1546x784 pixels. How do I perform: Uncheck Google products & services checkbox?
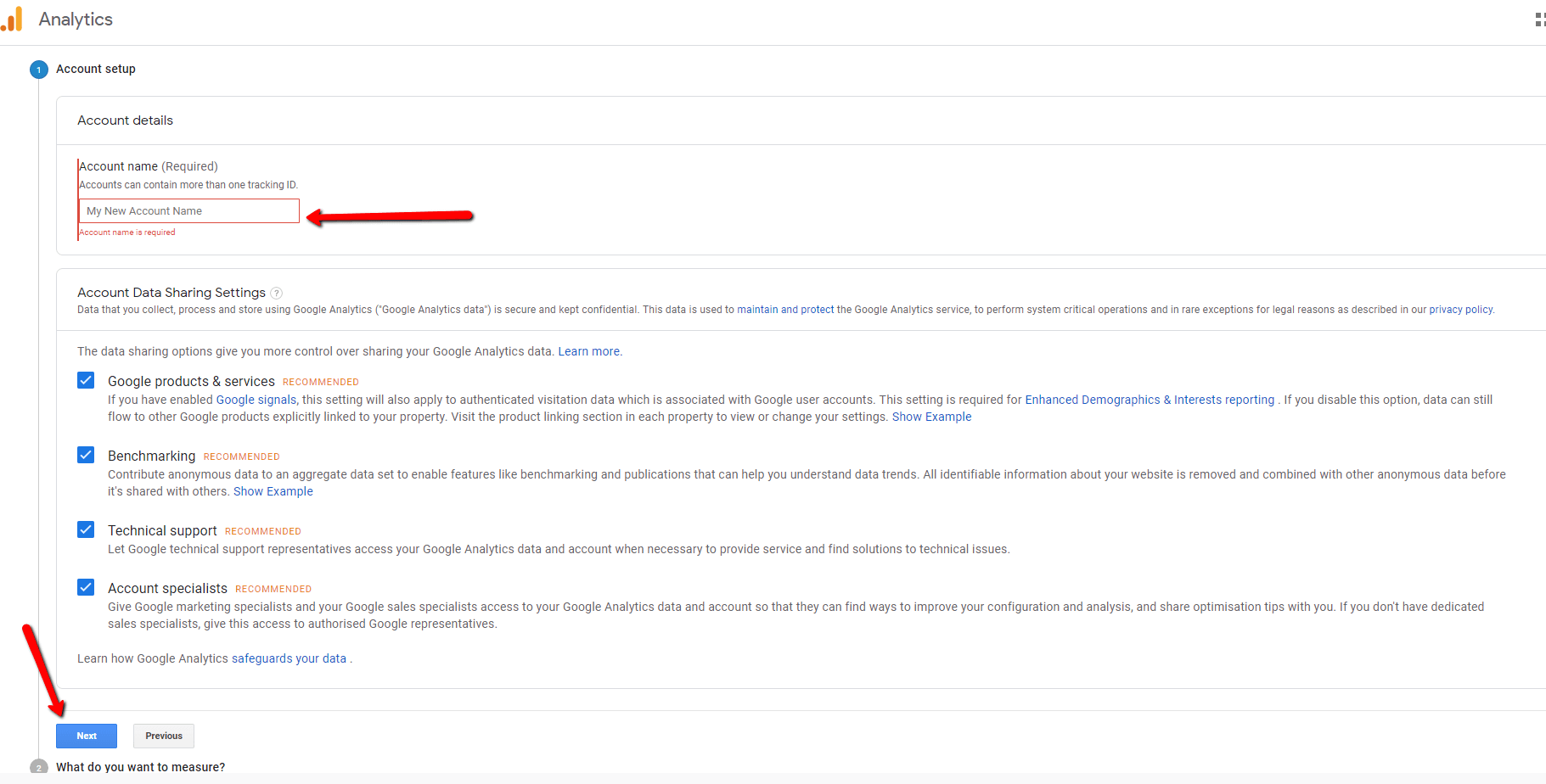click(86, 380)
